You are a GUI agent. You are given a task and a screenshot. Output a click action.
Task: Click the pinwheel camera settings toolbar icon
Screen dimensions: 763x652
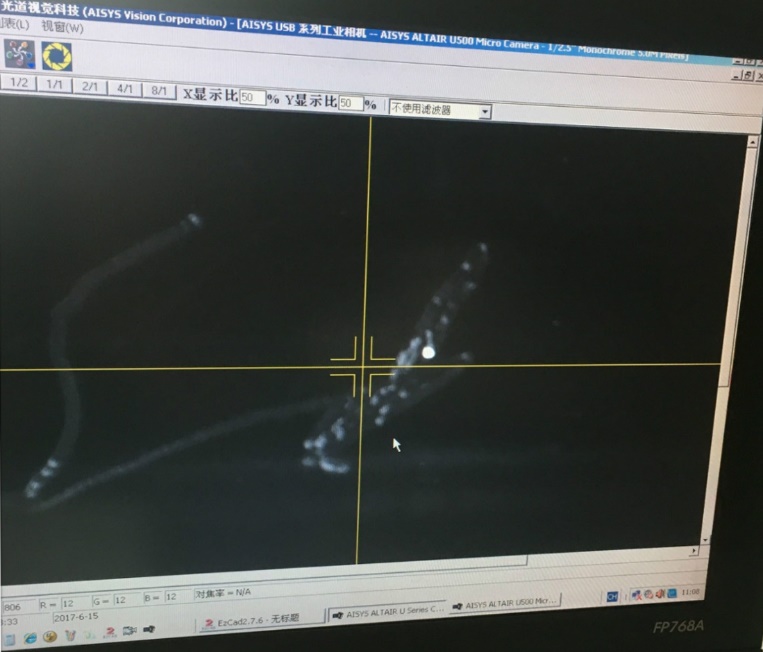[19, 54]
